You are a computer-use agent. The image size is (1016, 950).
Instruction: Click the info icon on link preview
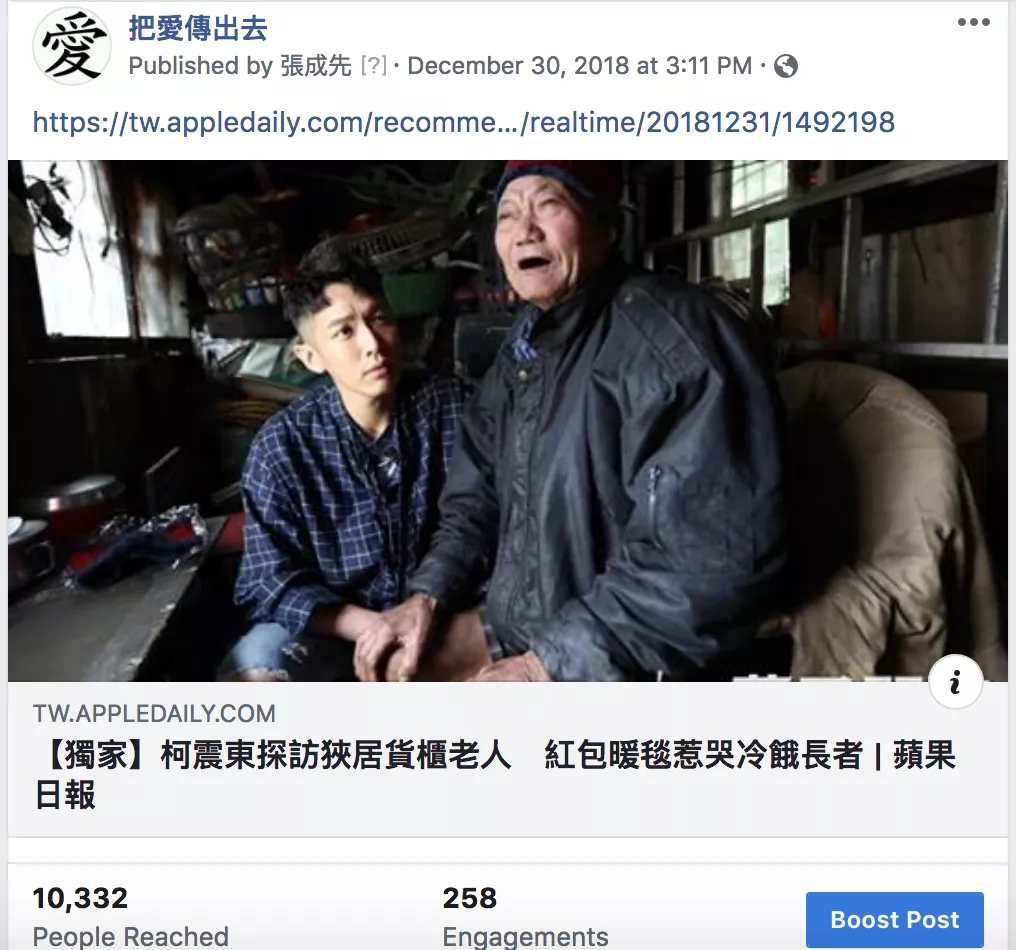tap(955, 682)
